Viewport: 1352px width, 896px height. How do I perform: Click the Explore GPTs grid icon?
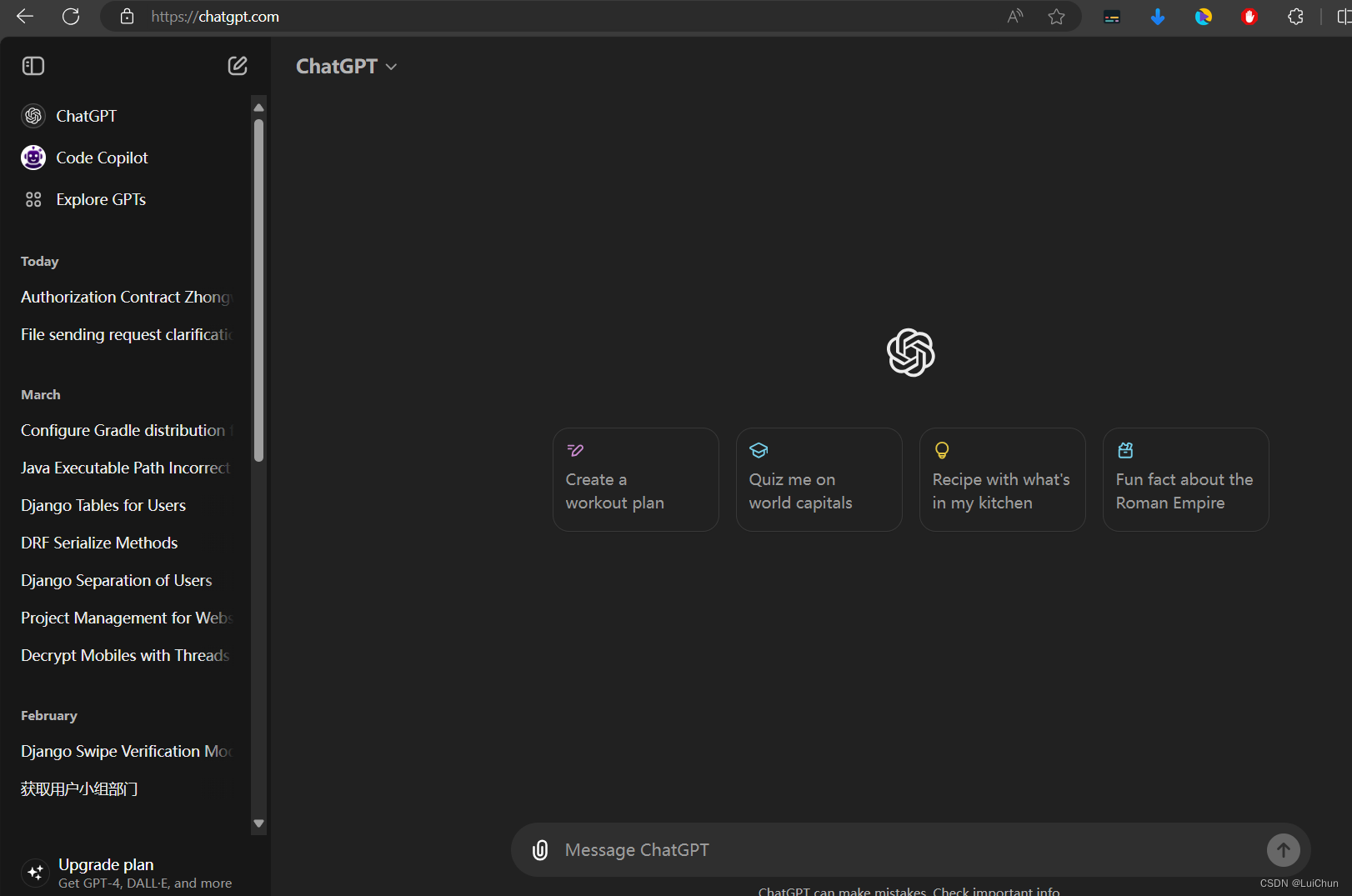33,199
